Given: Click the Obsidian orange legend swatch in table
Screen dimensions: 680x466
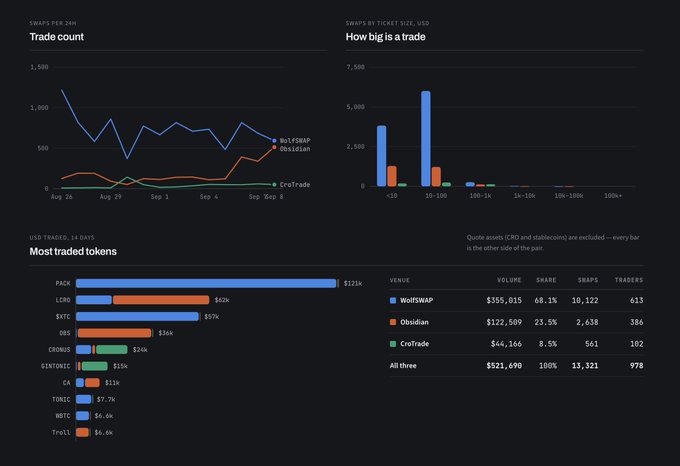Looking at the screenshot, I should click(393, 322).
